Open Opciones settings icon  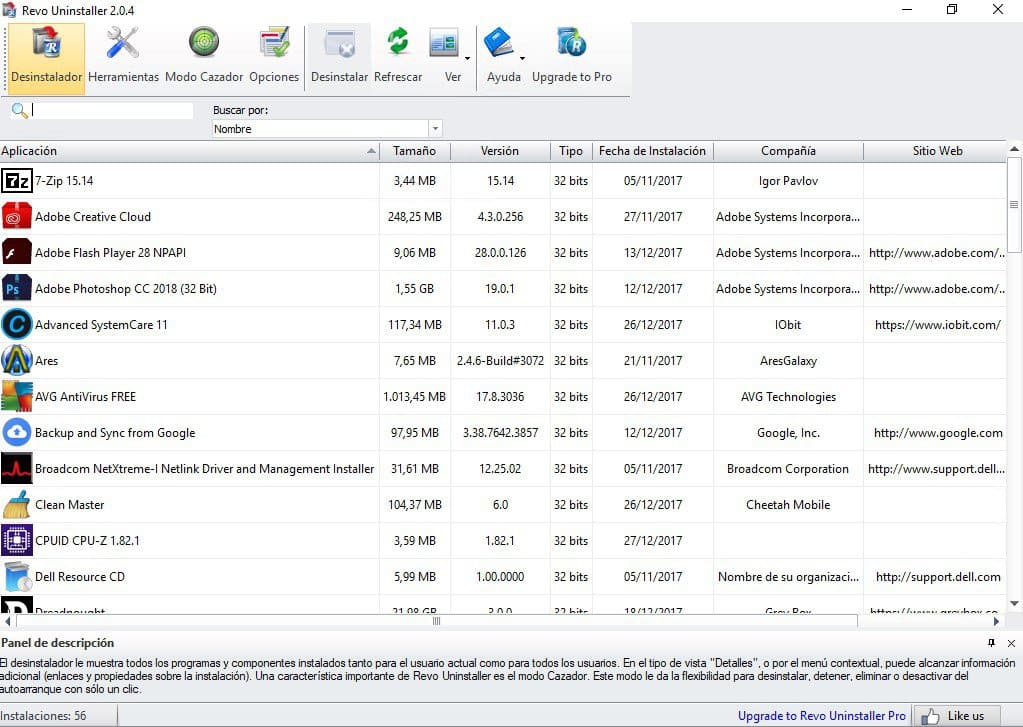(x=274, y=43)
